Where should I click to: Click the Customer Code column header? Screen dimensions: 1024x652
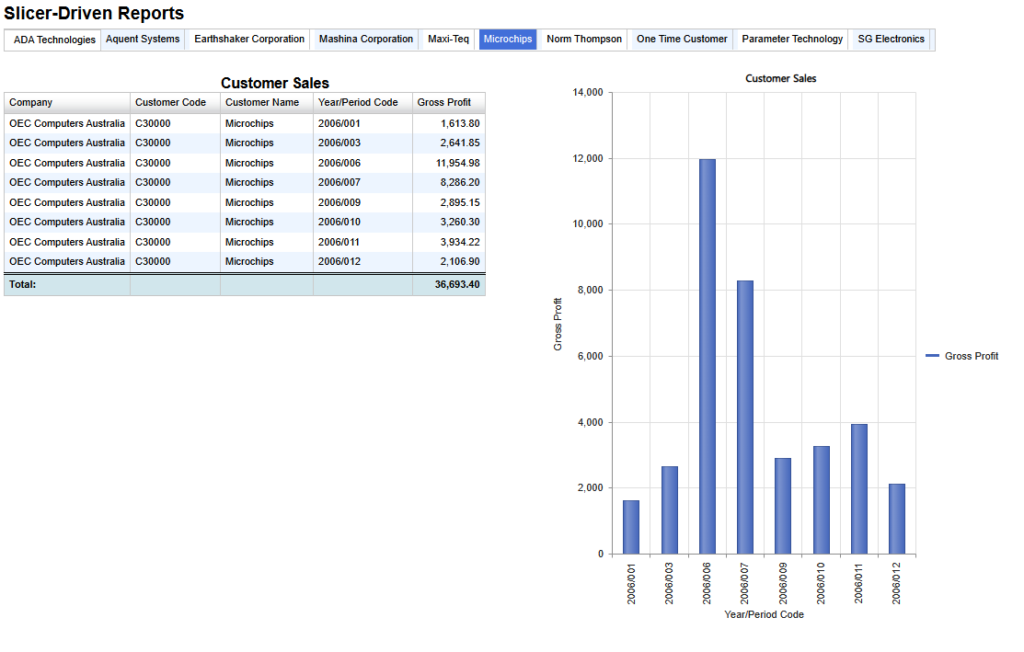coord(175,103)
